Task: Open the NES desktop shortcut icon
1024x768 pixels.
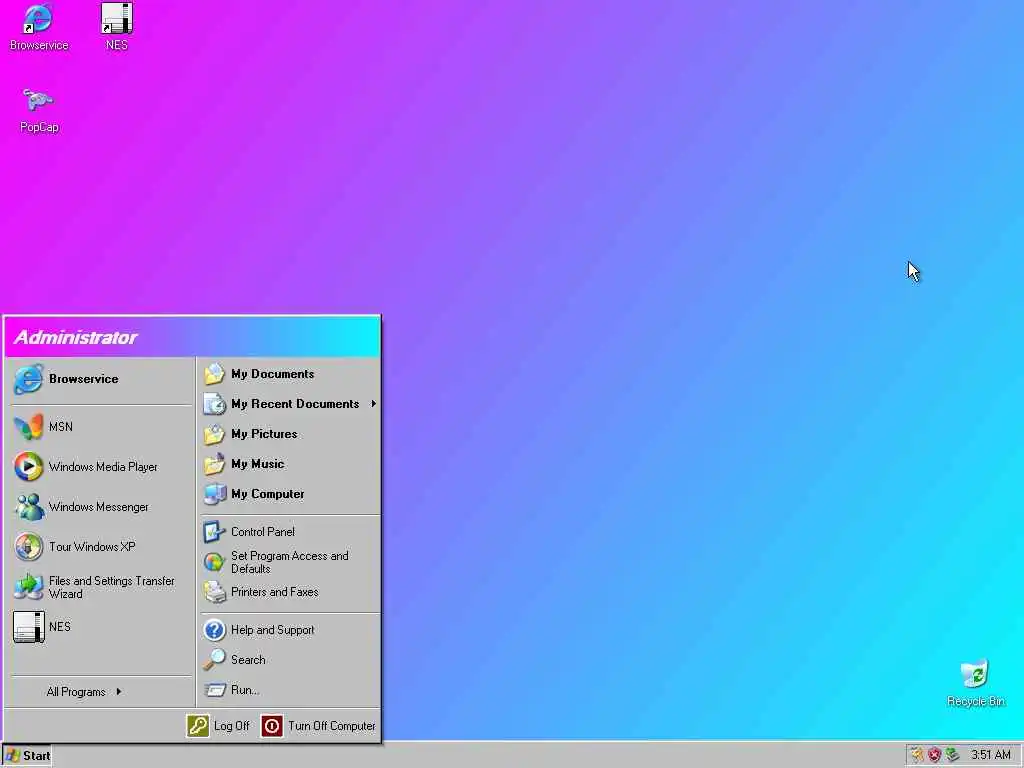Action: pos(117,18)
